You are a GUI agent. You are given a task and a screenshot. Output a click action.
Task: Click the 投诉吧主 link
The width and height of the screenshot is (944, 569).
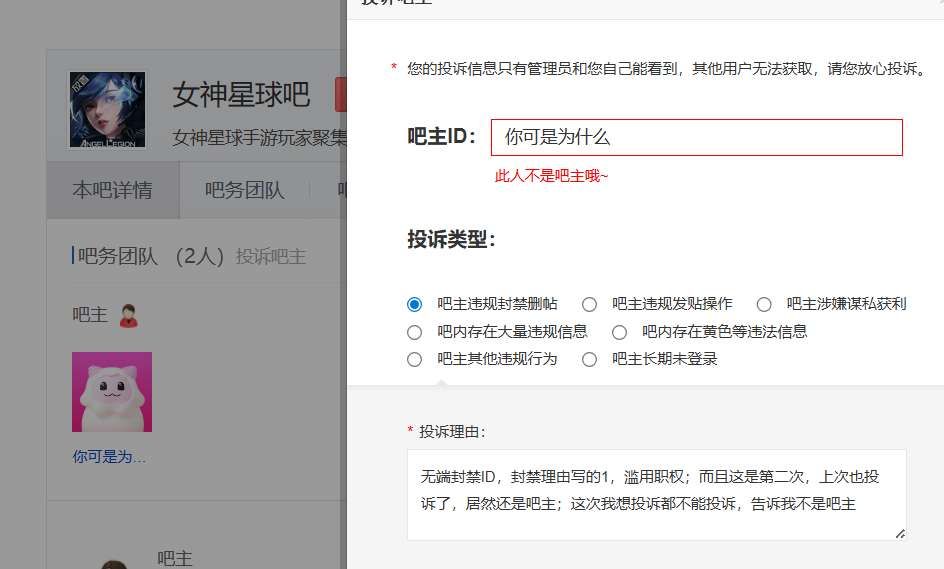coord(271,257)
